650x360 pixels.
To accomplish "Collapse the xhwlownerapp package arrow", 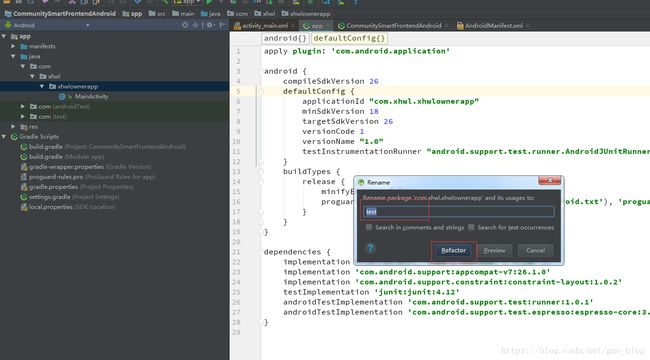I will point(42,86).
